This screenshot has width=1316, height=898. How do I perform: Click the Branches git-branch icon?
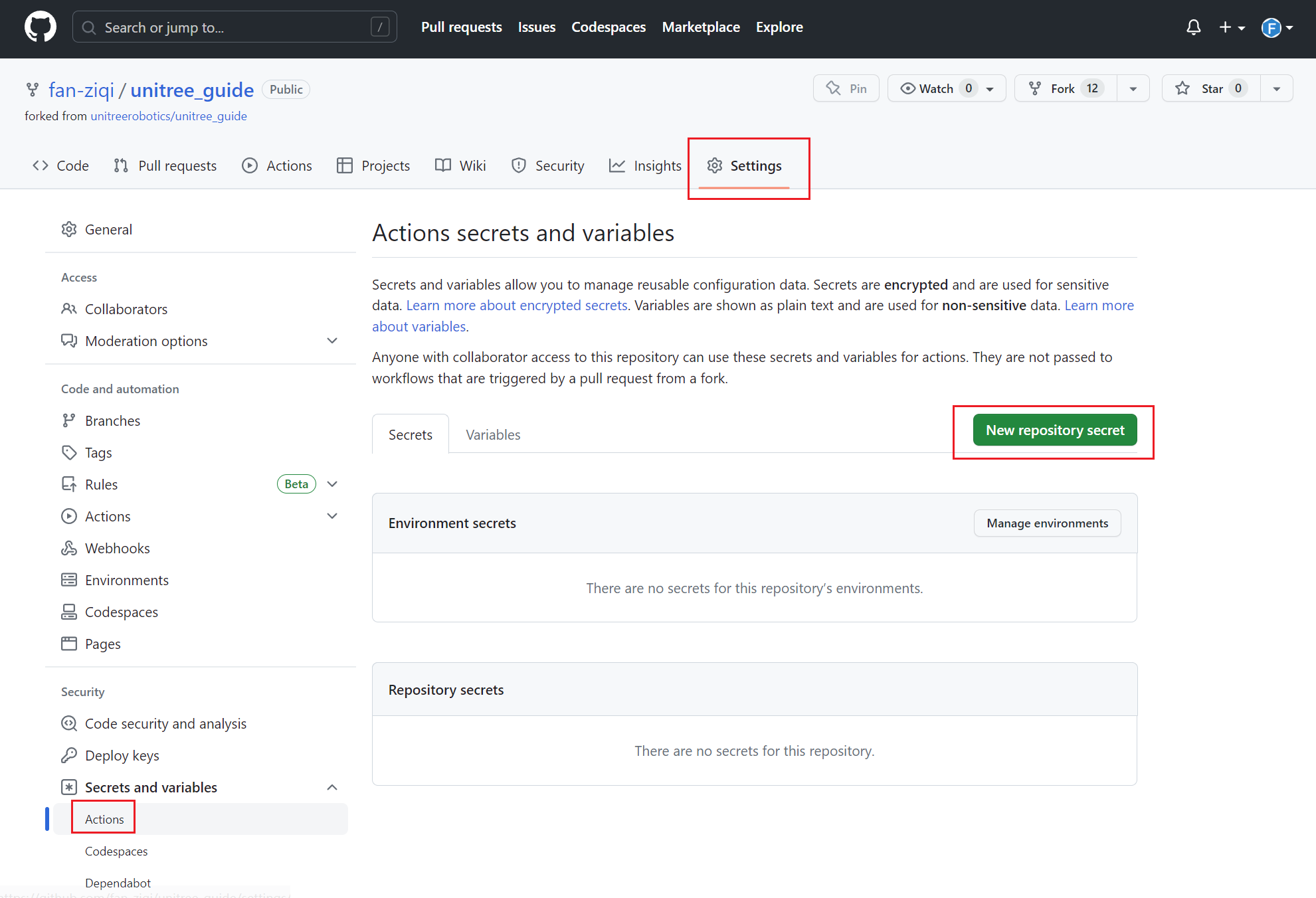(69, 420)
